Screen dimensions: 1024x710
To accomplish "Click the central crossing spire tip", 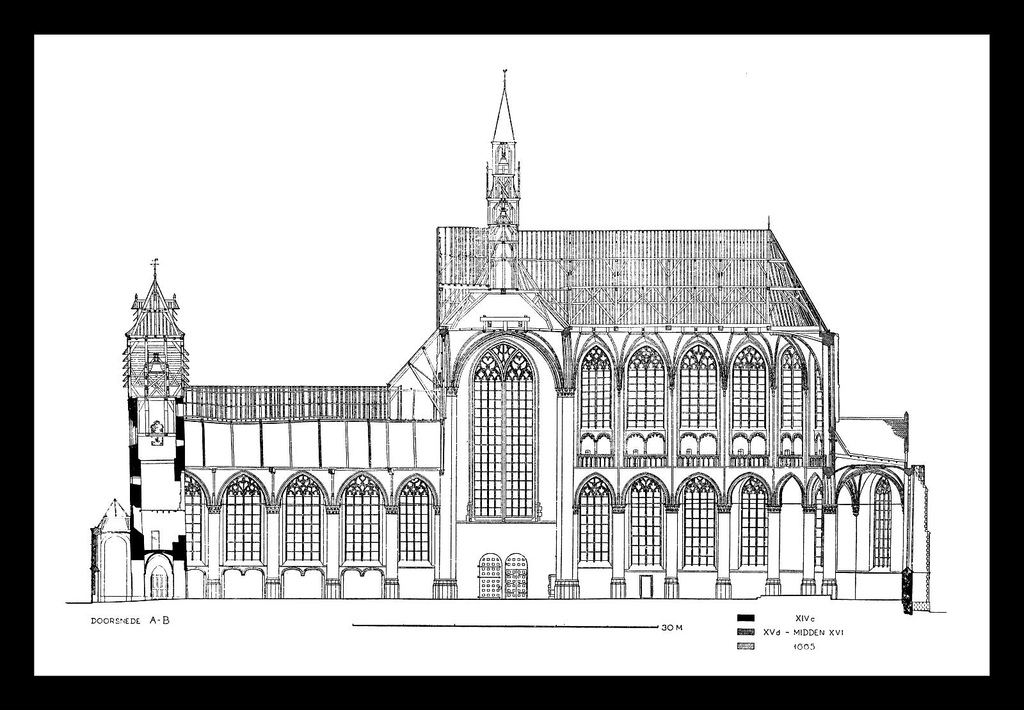I will [x=504, y=76].
